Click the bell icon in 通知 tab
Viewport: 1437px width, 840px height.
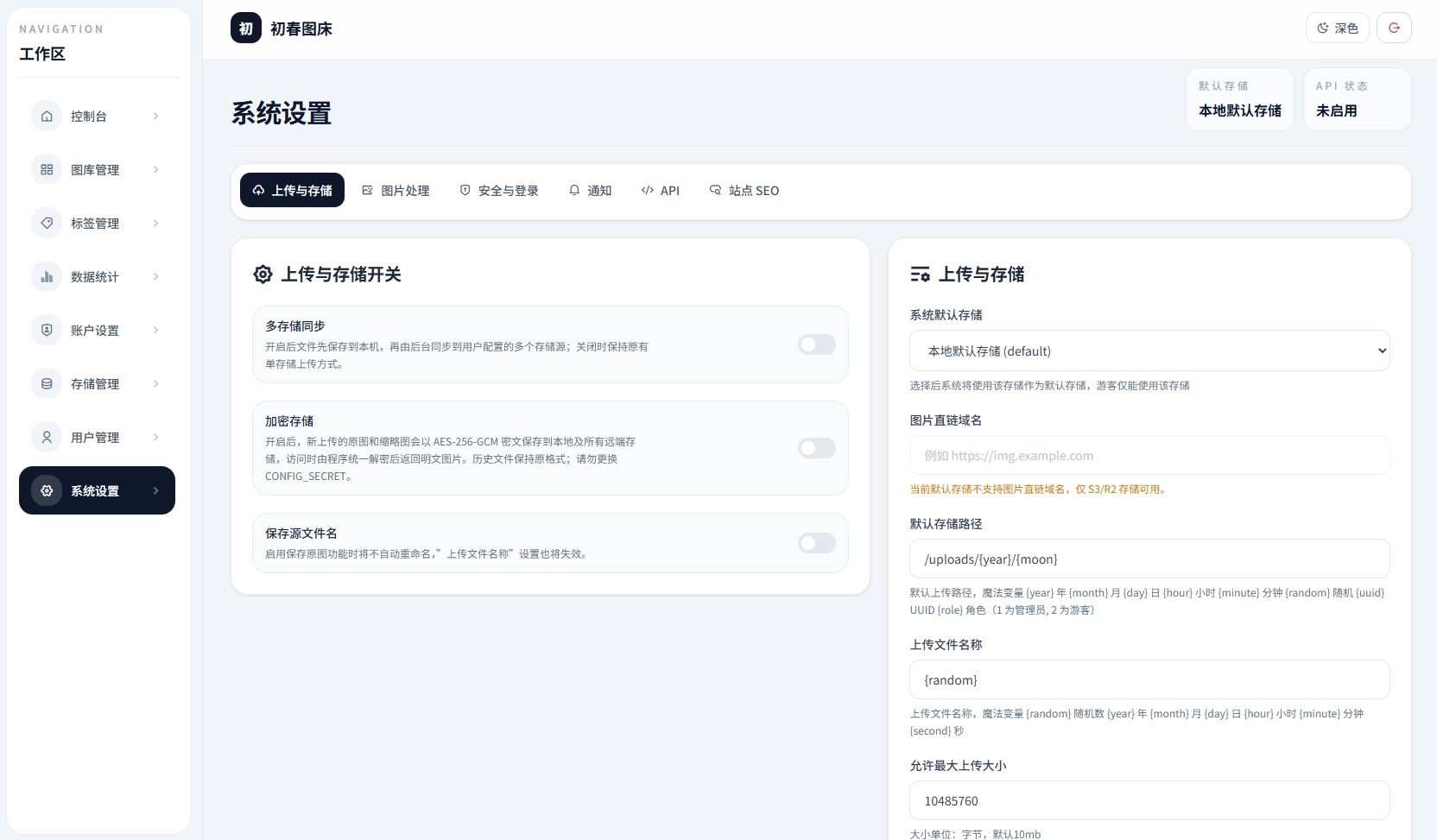tap(574, 190)
